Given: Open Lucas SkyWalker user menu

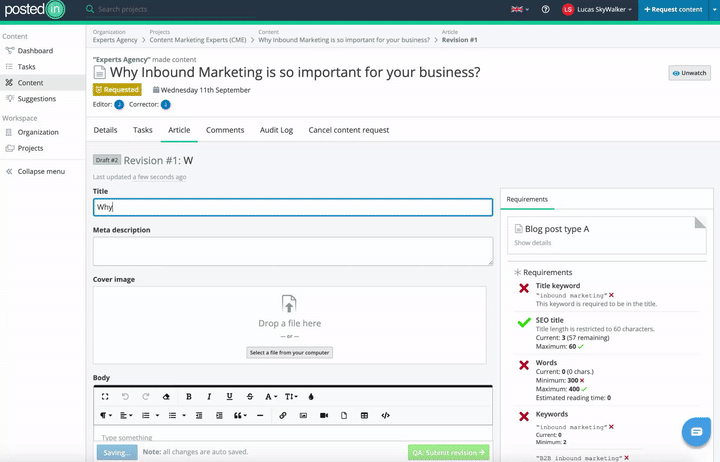Looking at the screenshot, I should click(597, 9).
